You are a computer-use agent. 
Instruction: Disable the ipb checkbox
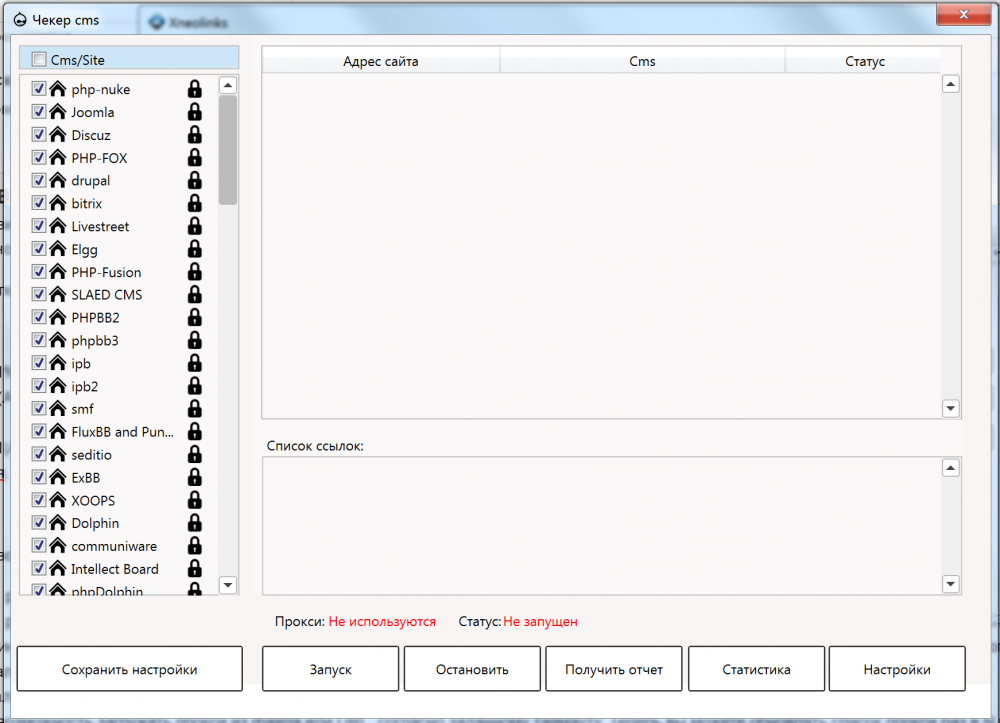click(x=39, y=363)
